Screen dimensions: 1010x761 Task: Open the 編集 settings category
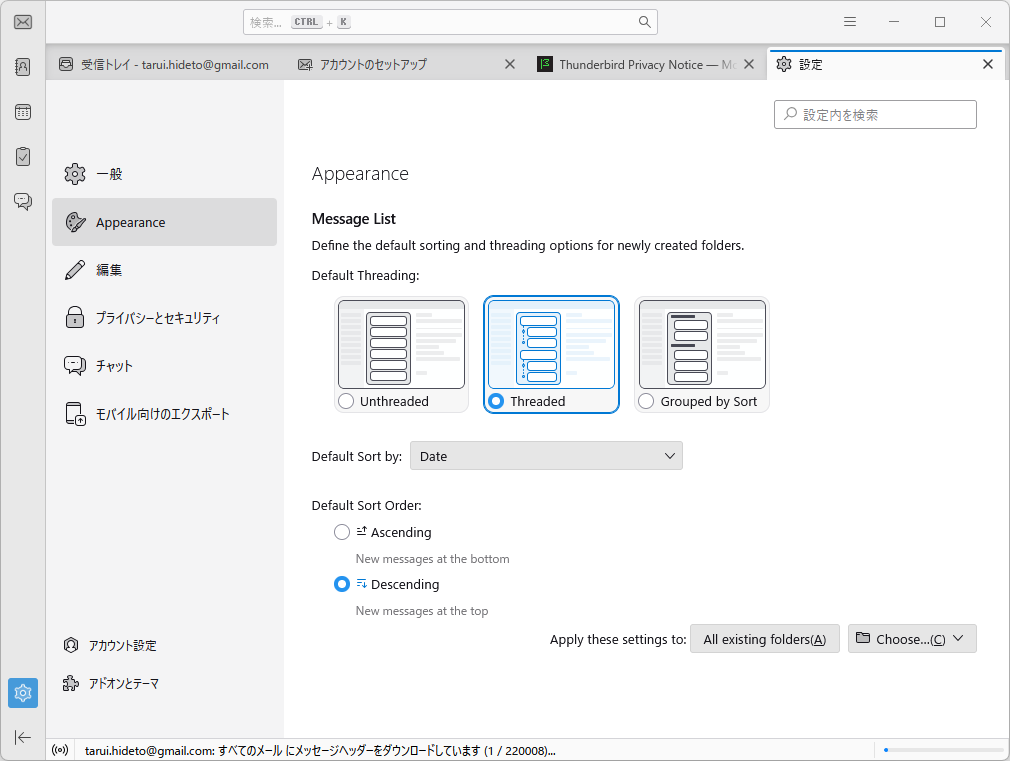pyautogui.click(x=164, y=270)
